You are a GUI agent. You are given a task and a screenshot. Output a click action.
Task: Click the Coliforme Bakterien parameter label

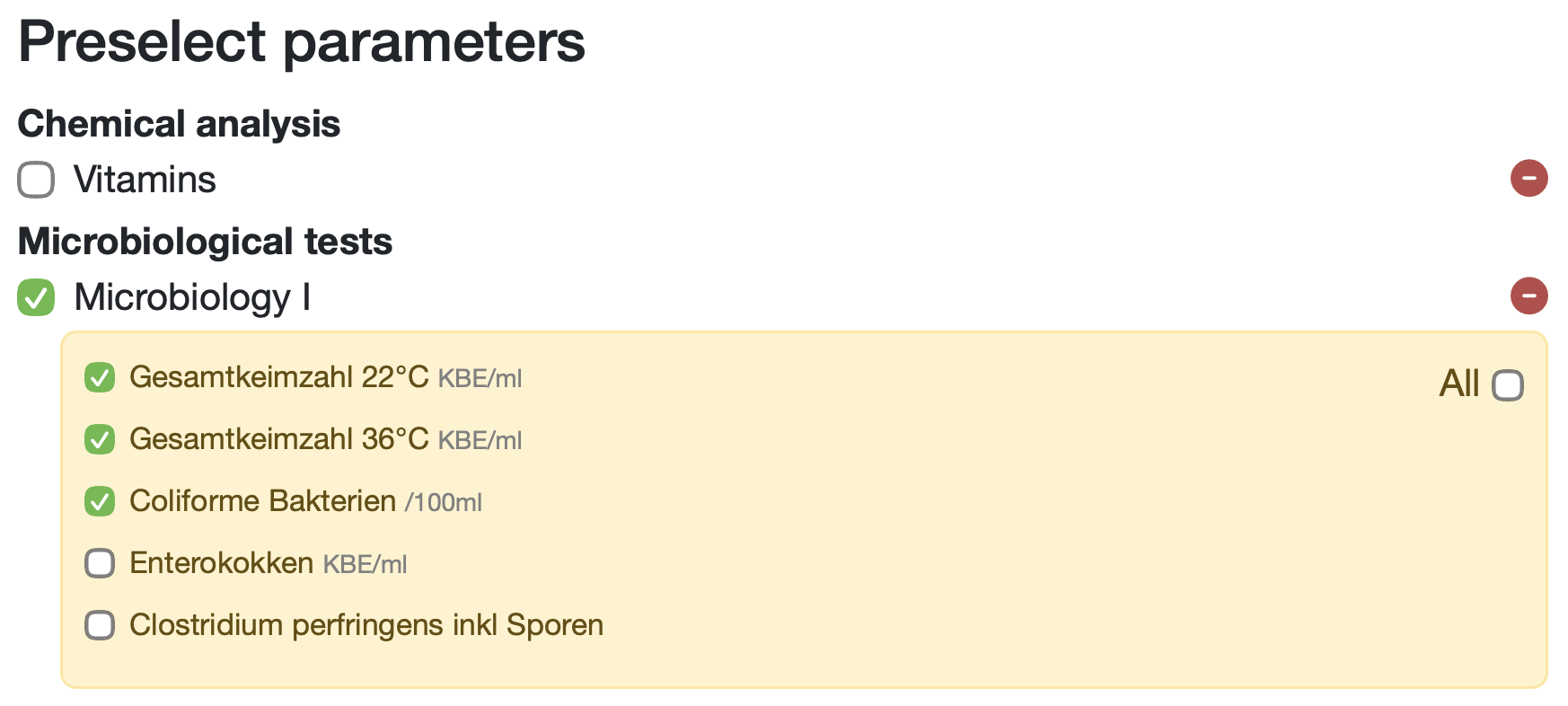click(x=262, y=501)
